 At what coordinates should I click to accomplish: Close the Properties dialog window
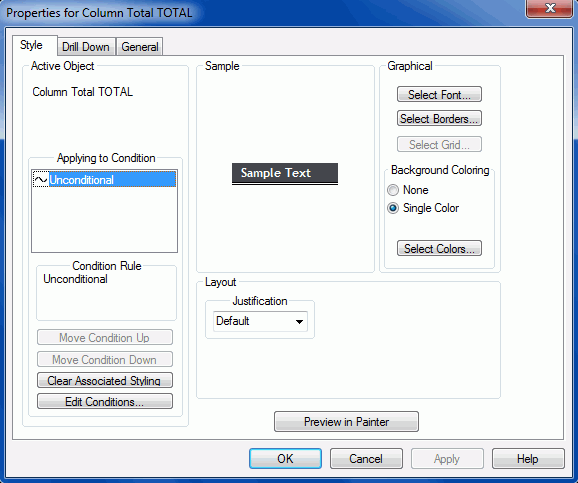[x=549, y=8]
